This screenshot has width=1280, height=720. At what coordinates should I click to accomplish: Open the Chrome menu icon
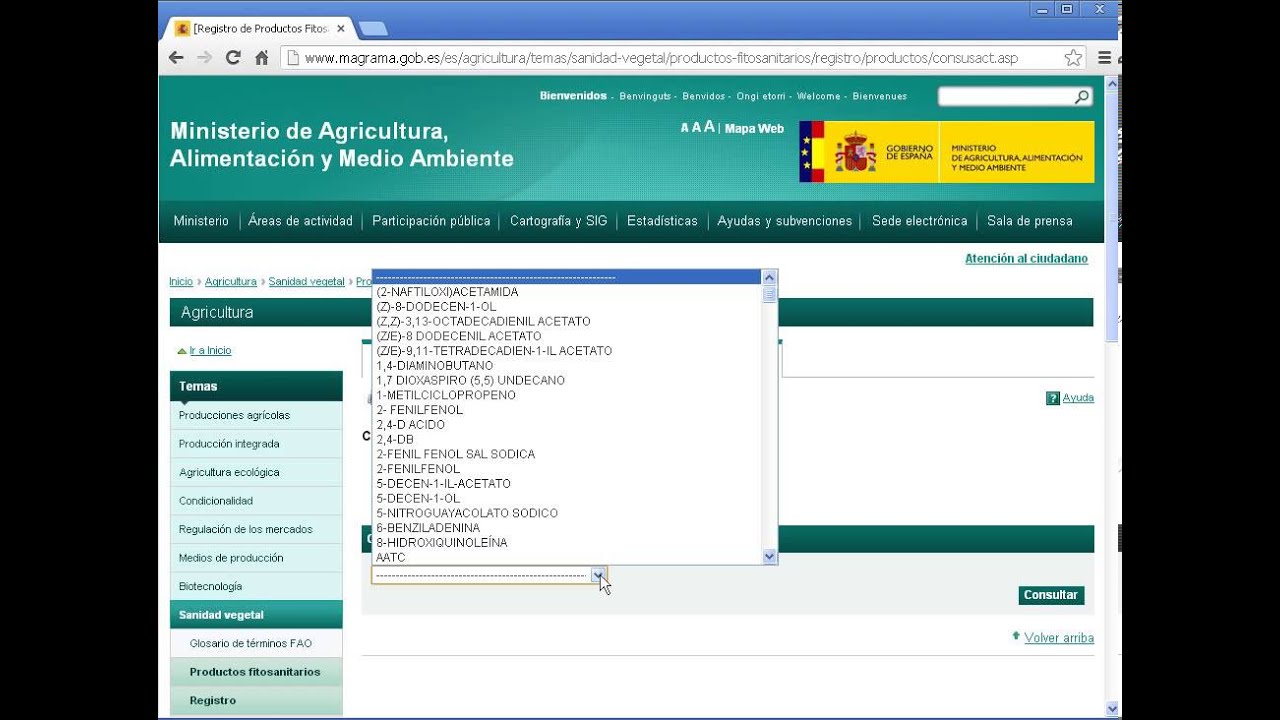(1105, 58)
